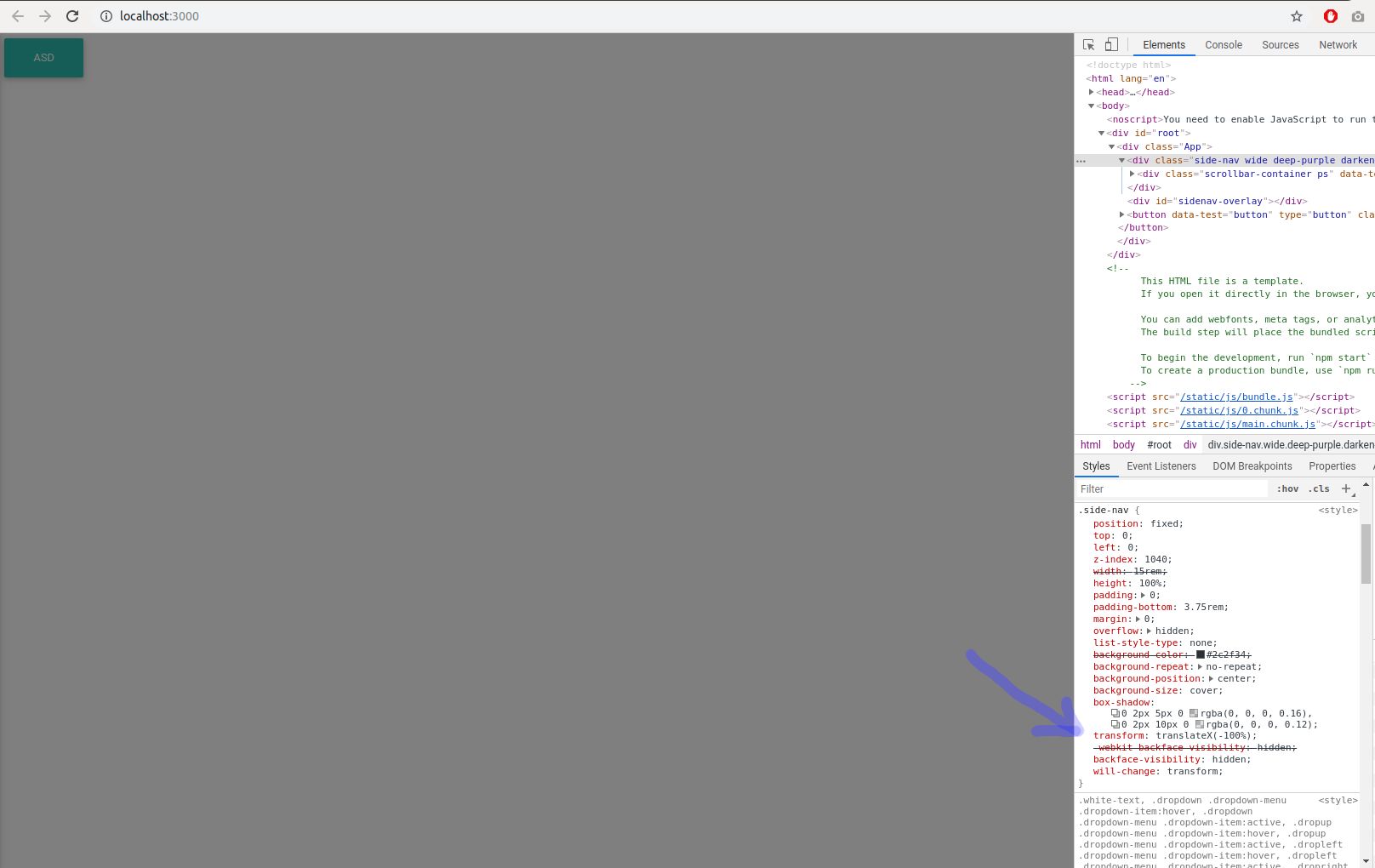Expand the button data-test node
The width and height of the screenshot is (1375, 868).
click(x=1121, y=214)
